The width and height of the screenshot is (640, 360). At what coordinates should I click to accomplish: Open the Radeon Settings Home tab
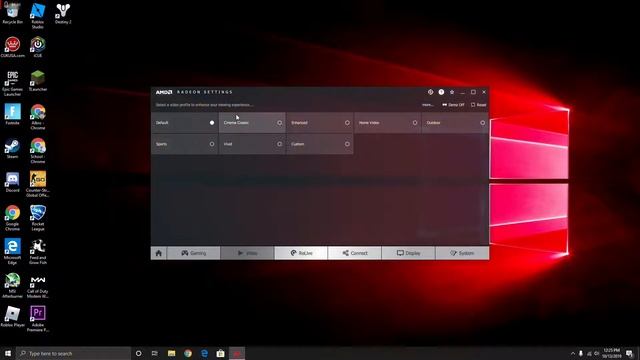(159, 253)
